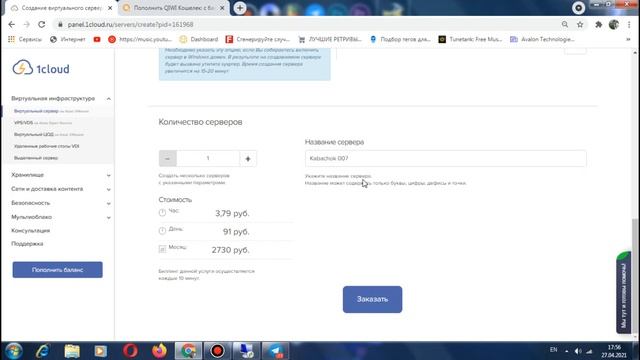Screen dimensions: 640x360
Task: Open the Avalon Technologies bookmark
Action: click(x=542, y=39)
